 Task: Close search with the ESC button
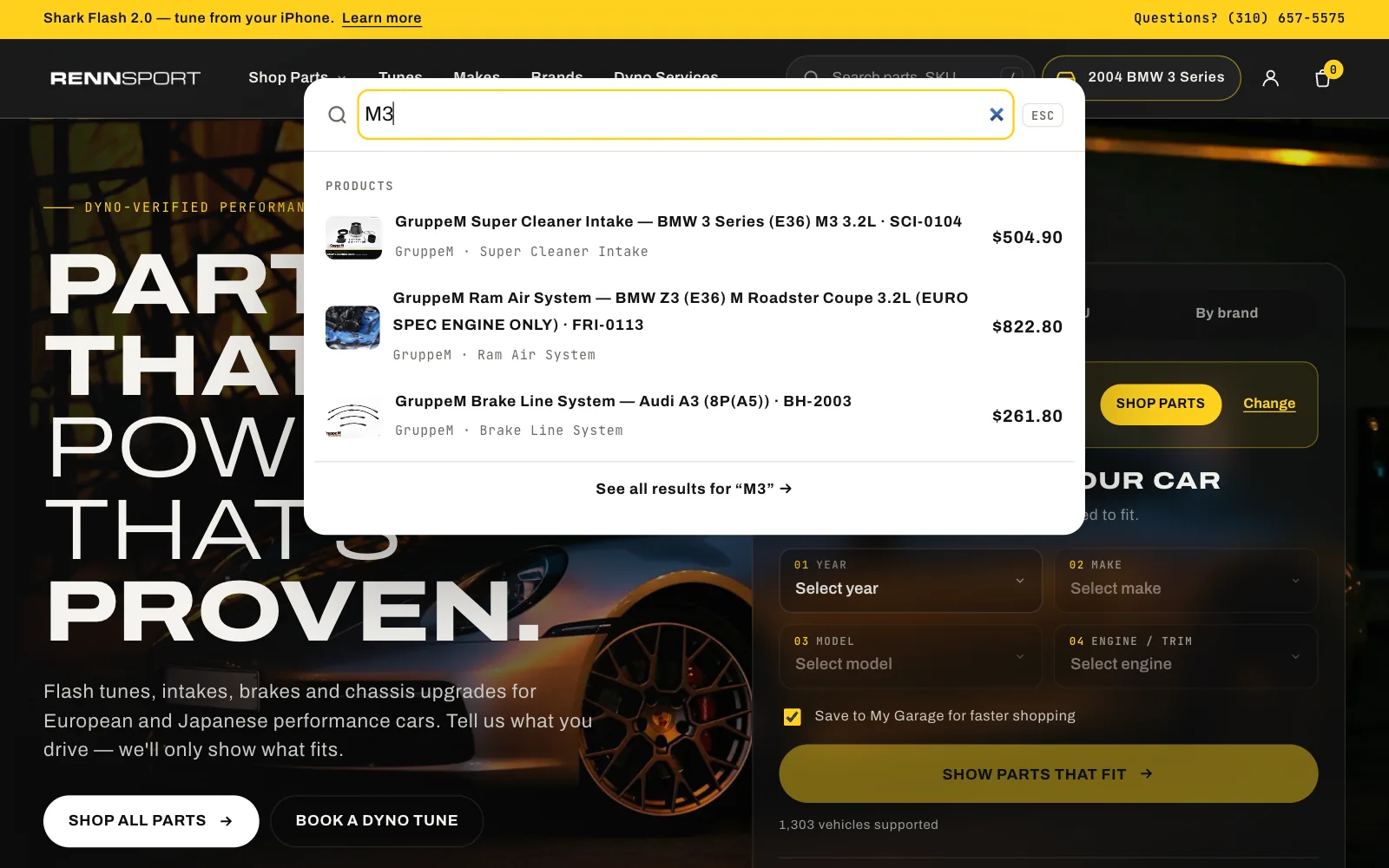tap(1043, 115)
